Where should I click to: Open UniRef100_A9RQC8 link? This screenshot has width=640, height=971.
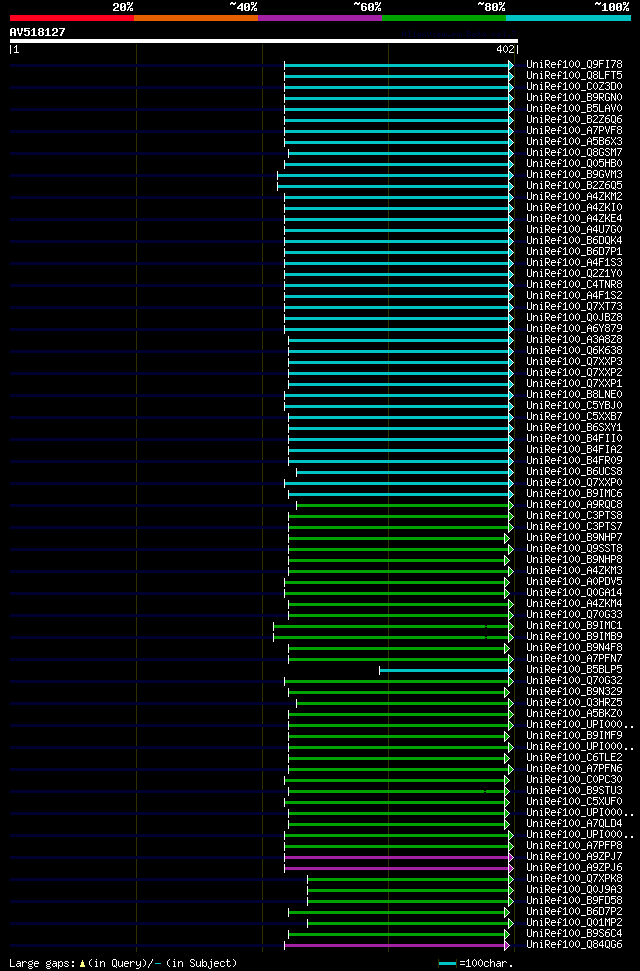[574, 505]
